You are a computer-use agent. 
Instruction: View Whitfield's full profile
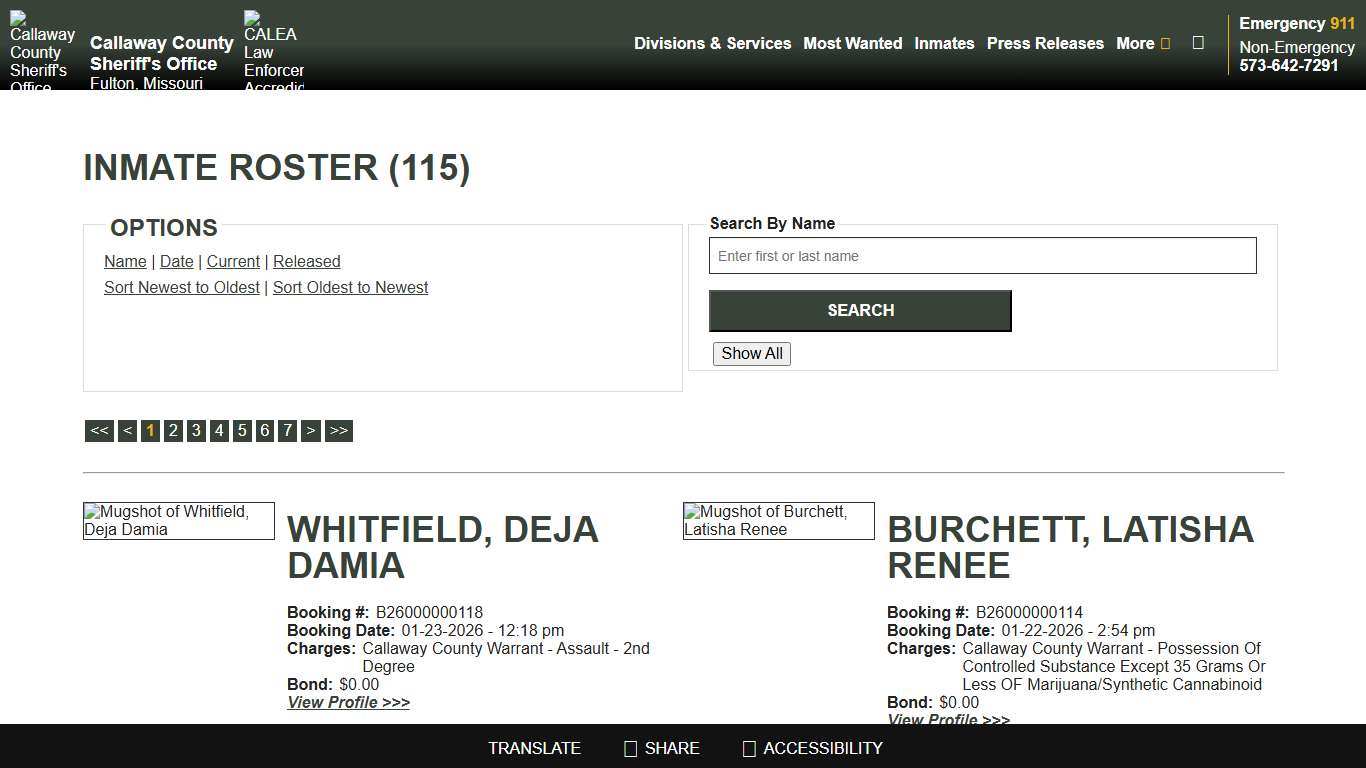[348, 702]
